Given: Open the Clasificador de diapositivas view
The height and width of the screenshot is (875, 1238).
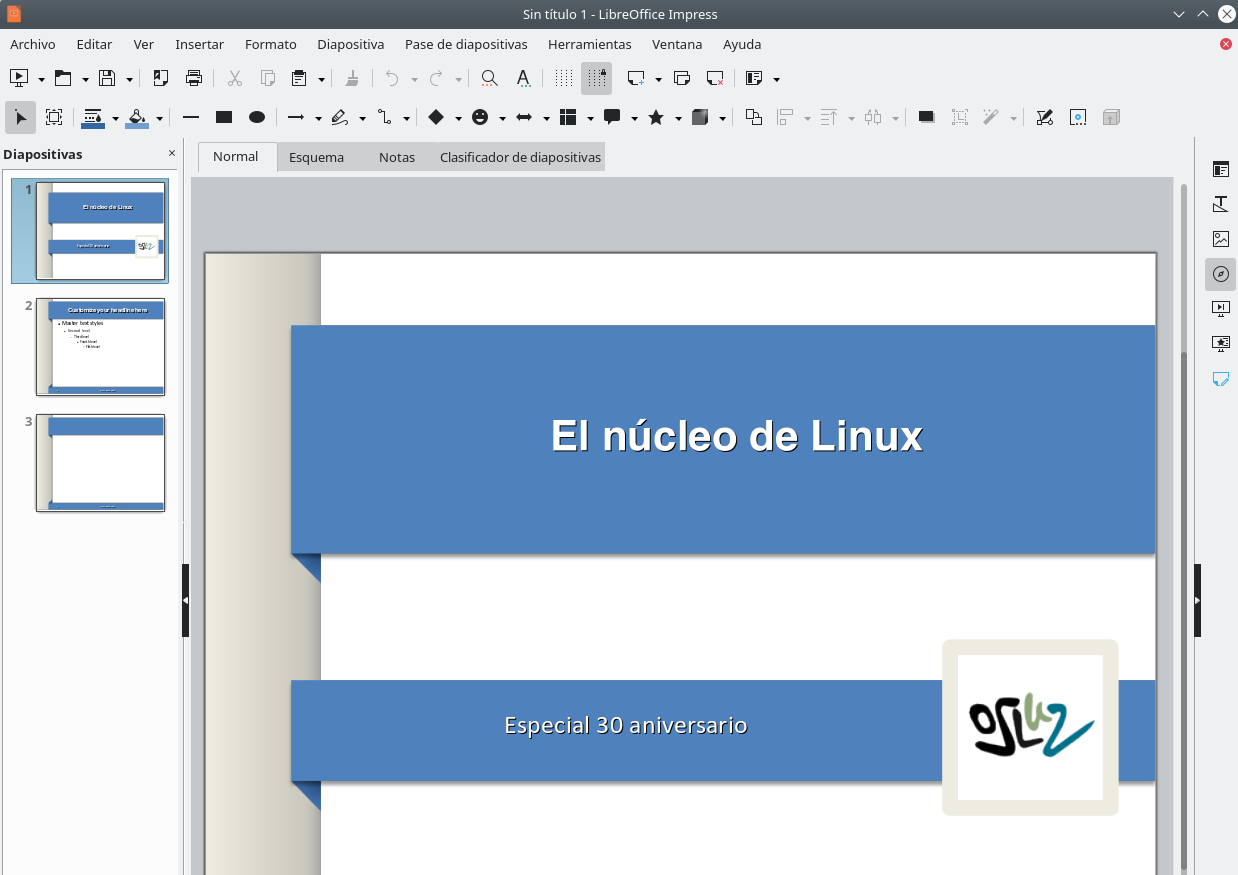Looking at the screenshot, I should (520, 157).
